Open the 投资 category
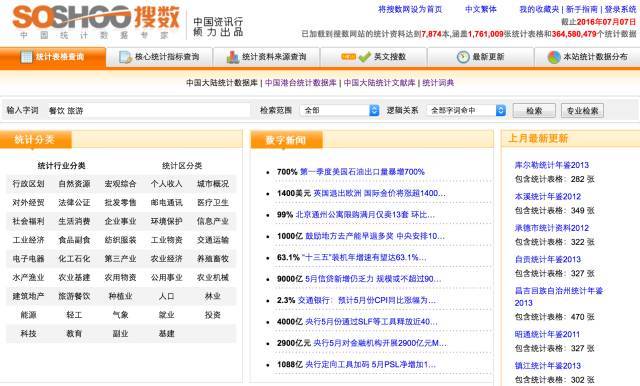The image size is (640, 386). 213,315
